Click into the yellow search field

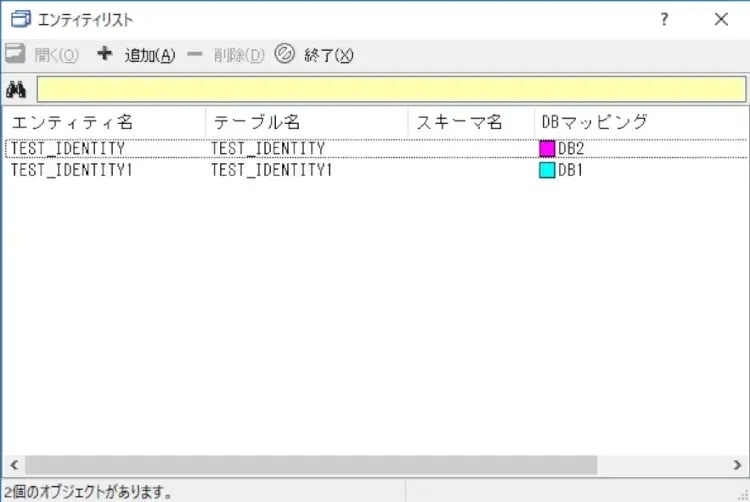coord(390,89)
